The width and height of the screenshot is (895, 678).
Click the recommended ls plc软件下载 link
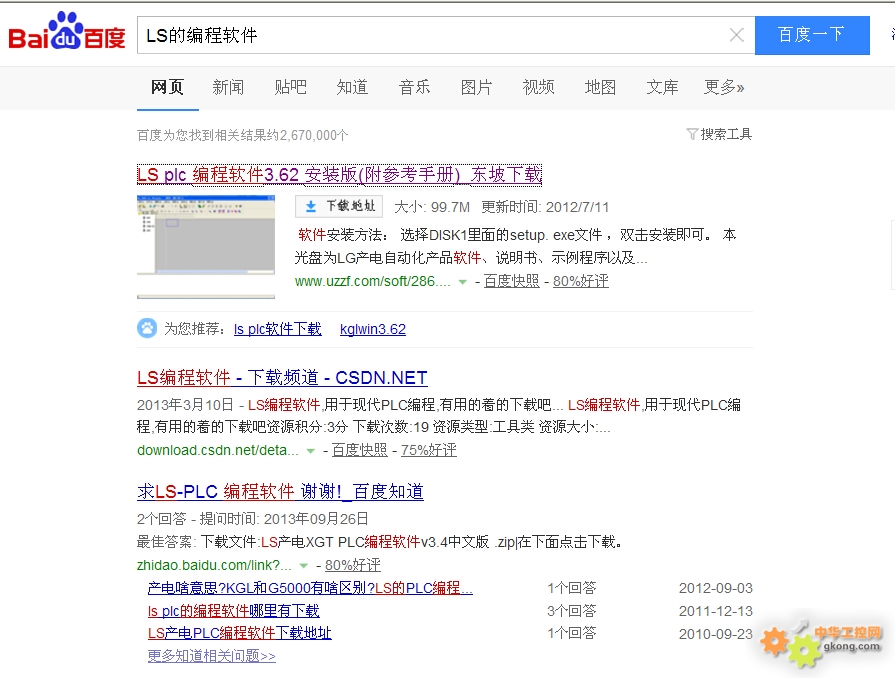click(278, 329)
